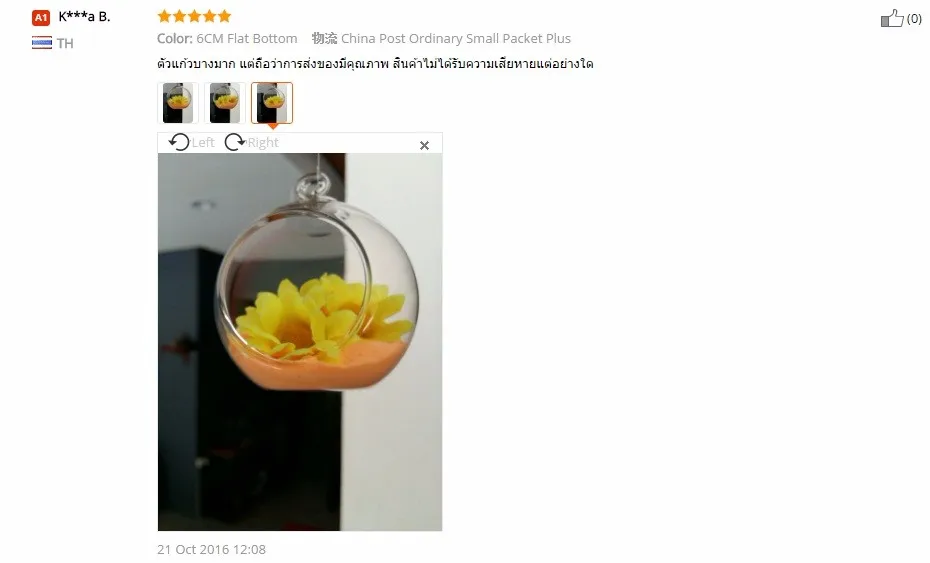Click the enlarged glass terrarium photo

tap(300, 342)
